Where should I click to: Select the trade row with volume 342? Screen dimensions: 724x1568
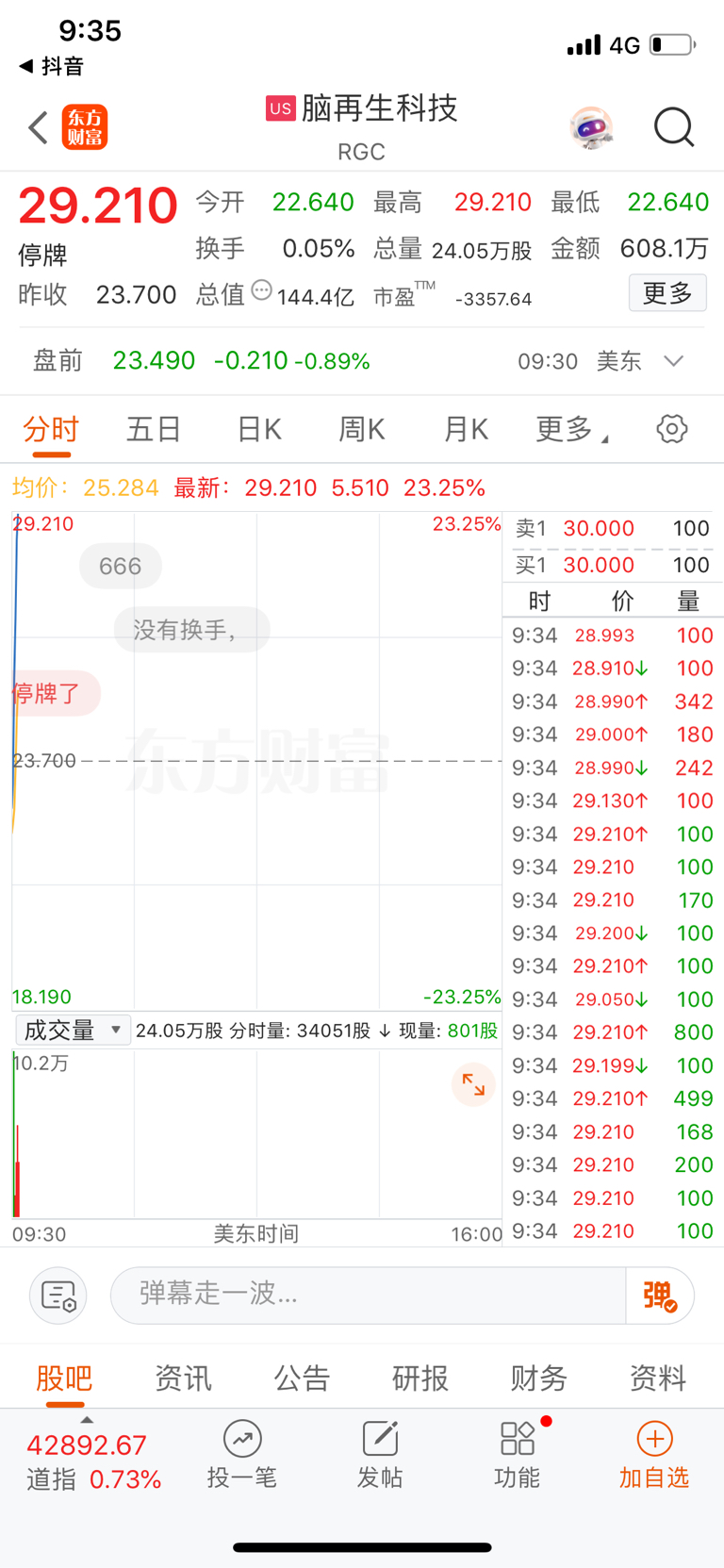coord(613,701)
